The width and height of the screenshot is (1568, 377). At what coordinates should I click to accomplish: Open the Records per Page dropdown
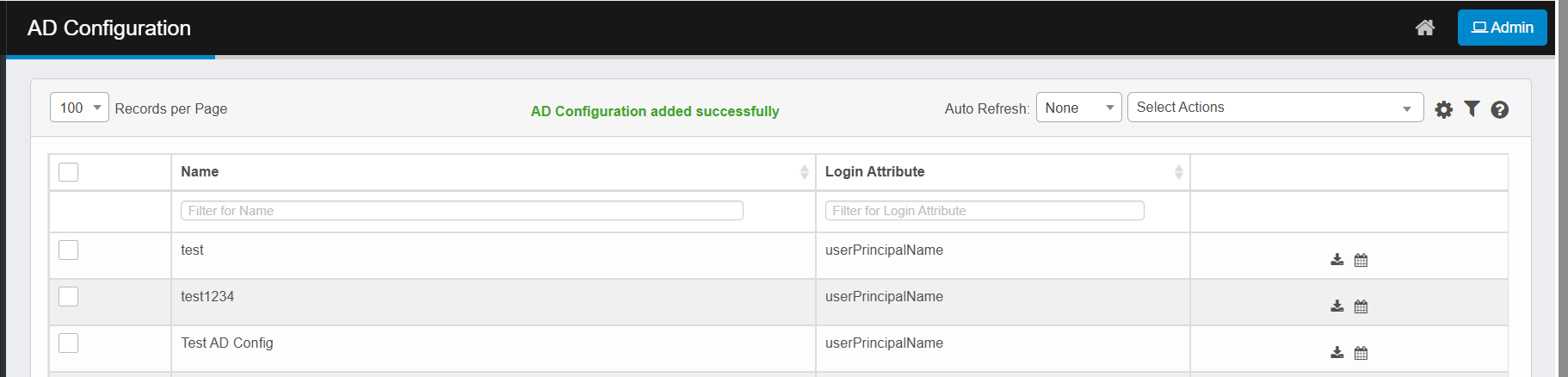79,108
